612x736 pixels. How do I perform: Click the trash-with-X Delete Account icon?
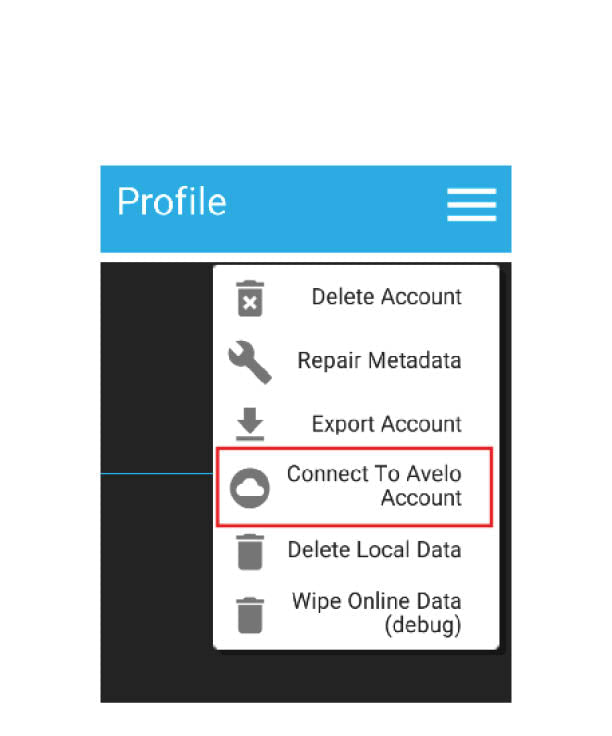coord(250,299)
